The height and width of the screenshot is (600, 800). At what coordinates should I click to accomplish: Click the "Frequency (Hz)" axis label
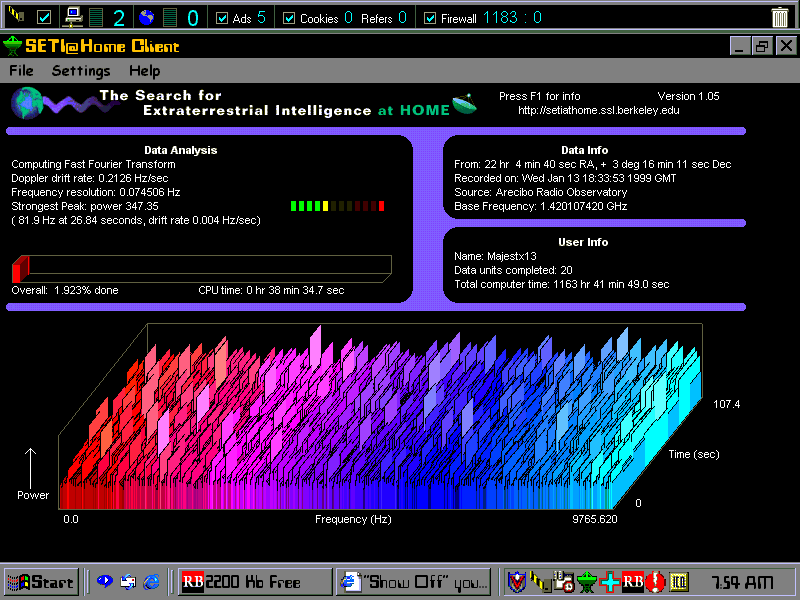(353, 519)
